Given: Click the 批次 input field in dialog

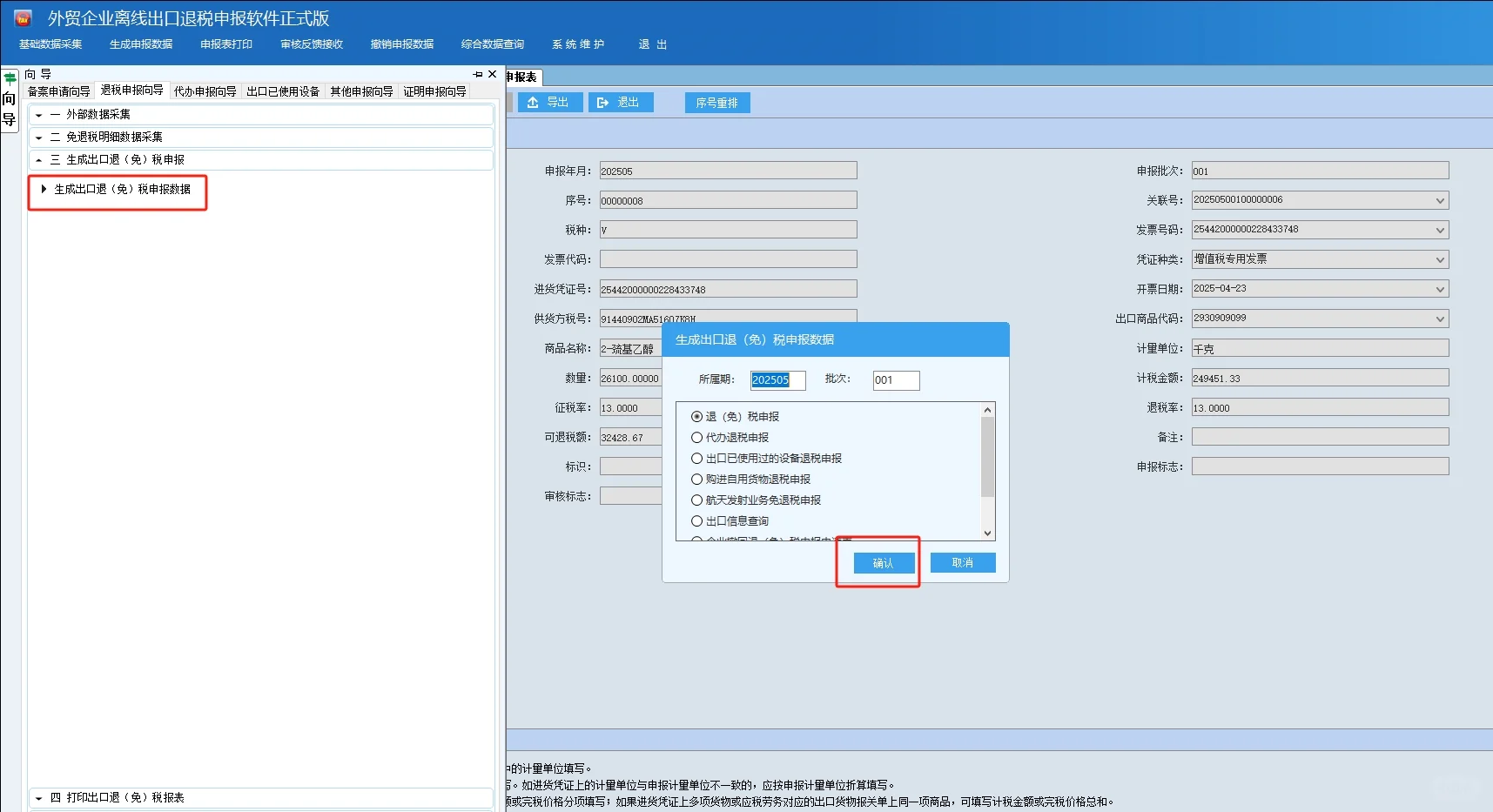Looking at the screenshot, I should point(896,380).
